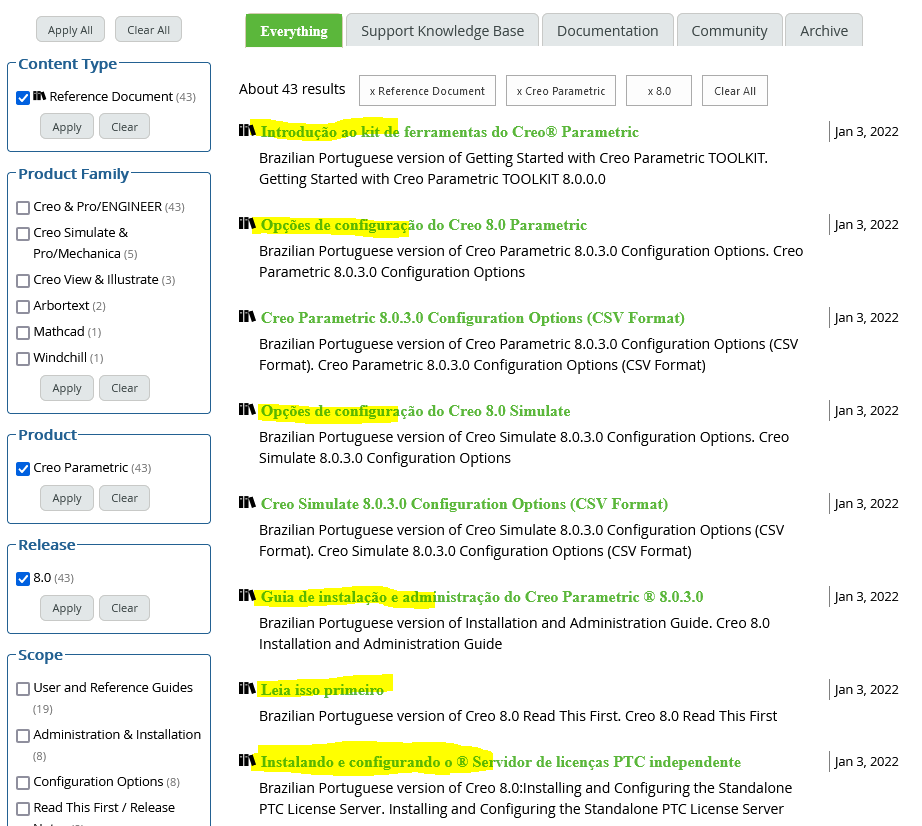The width and height of the screenshot is (922, 826).
Task: Remove the x 8.0 filter chip
Action: (659, 91)
